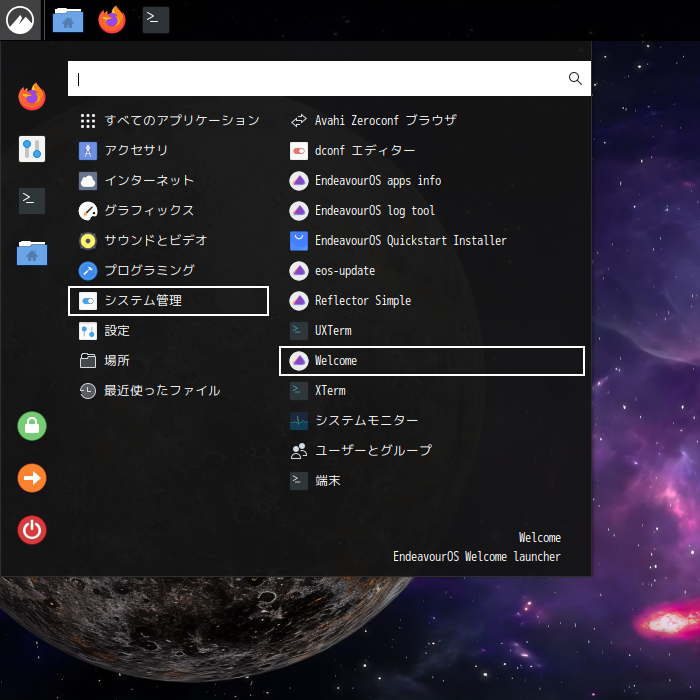Viewport: 700px width, 700px height.
Task: Open settings from the favorites sidebar
Action: pyautogui.click(x=32, y=149)
